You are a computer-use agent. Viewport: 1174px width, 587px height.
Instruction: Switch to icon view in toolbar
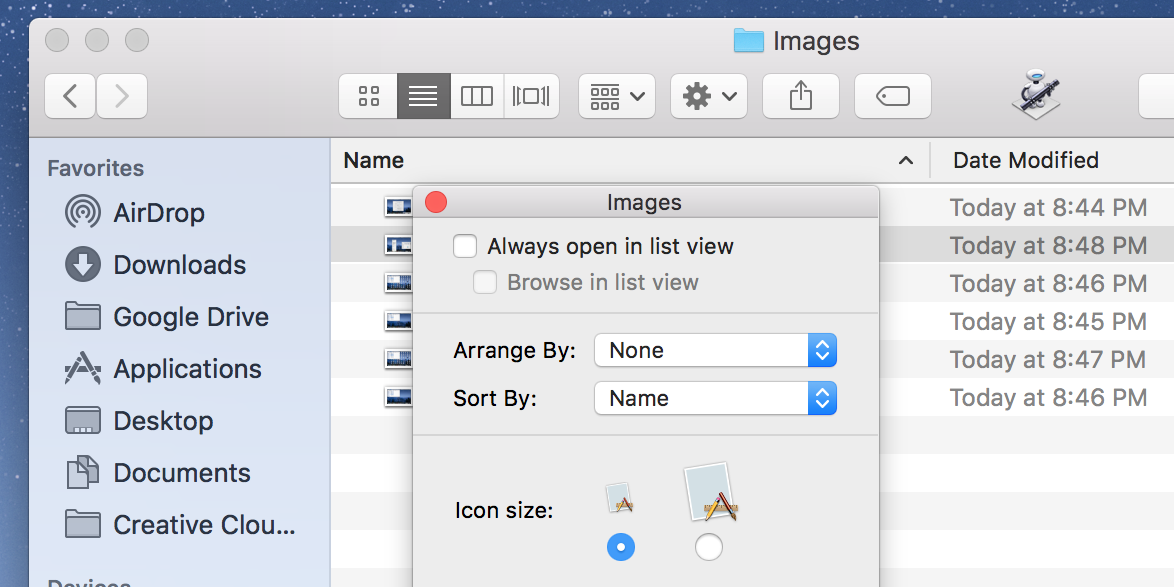coord(369,96)
